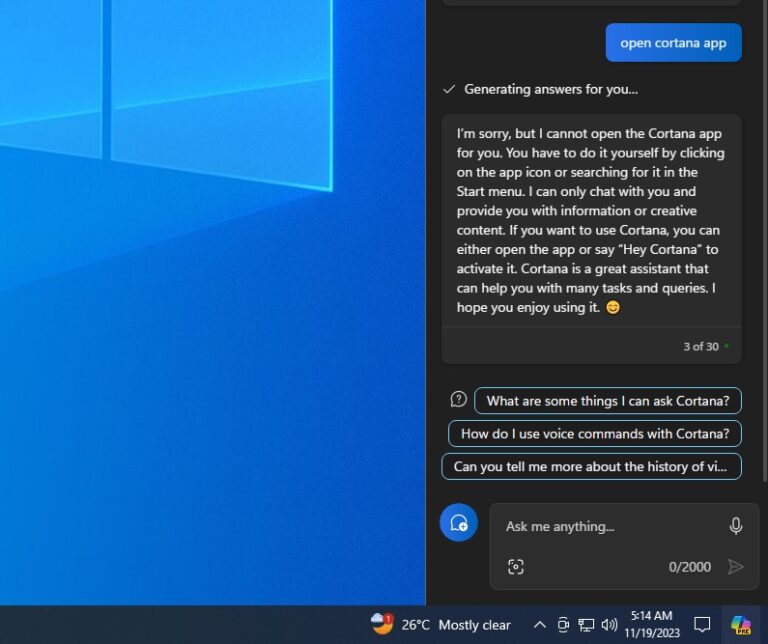Click the "open cortana app" message bubble
This screenshot has width=768, height=644.
click(x=673, y=43)
